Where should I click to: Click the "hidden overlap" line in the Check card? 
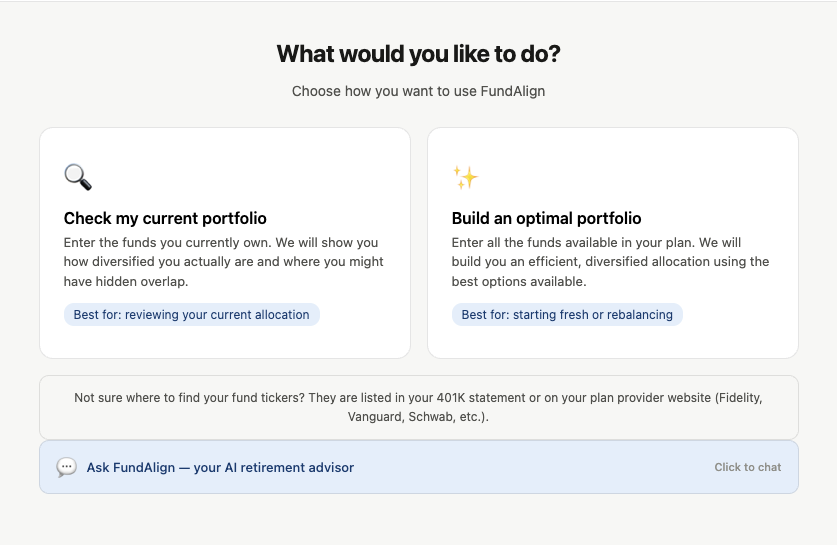click(126, 282)
